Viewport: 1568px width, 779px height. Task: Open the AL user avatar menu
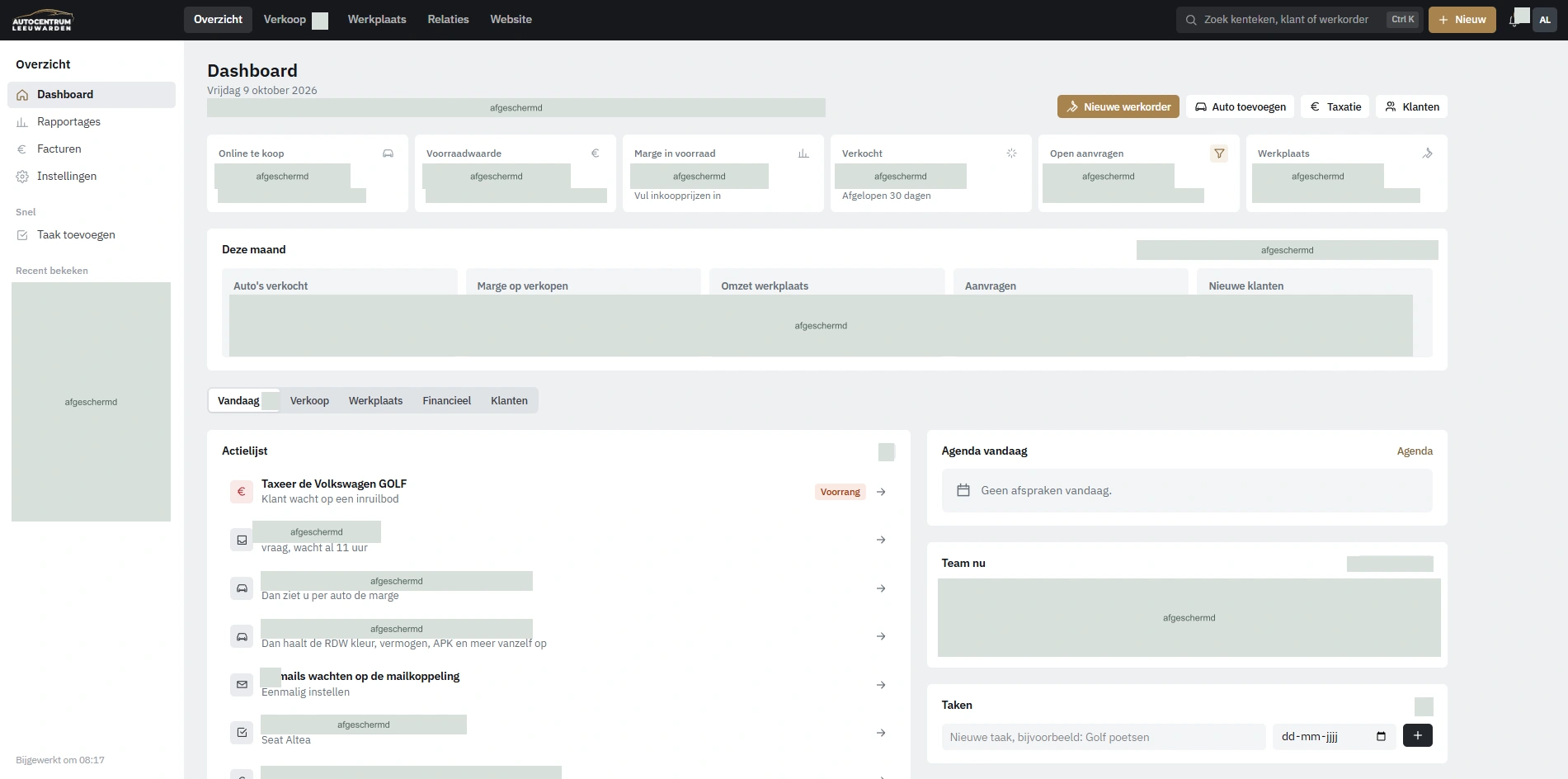(1545, 20)
